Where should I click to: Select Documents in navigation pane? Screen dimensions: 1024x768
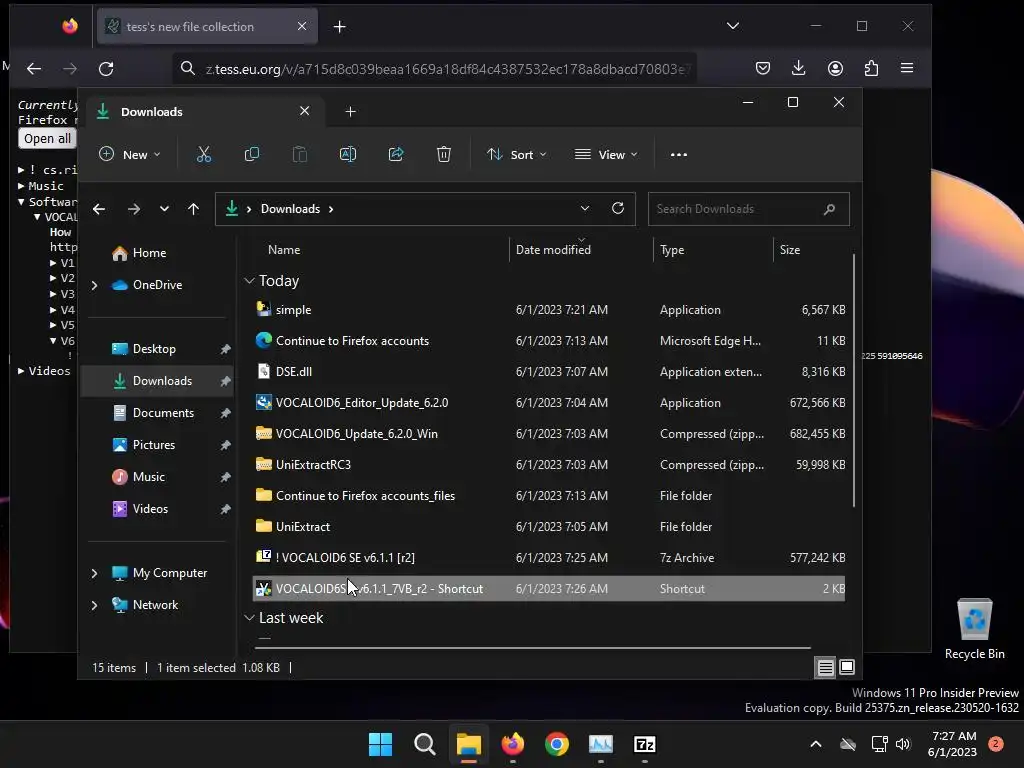tap(163, 413)
